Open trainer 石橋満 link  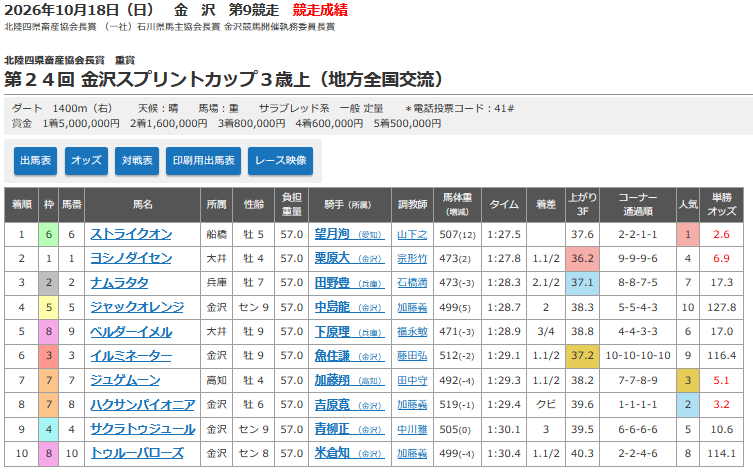[x=412, y=283]
